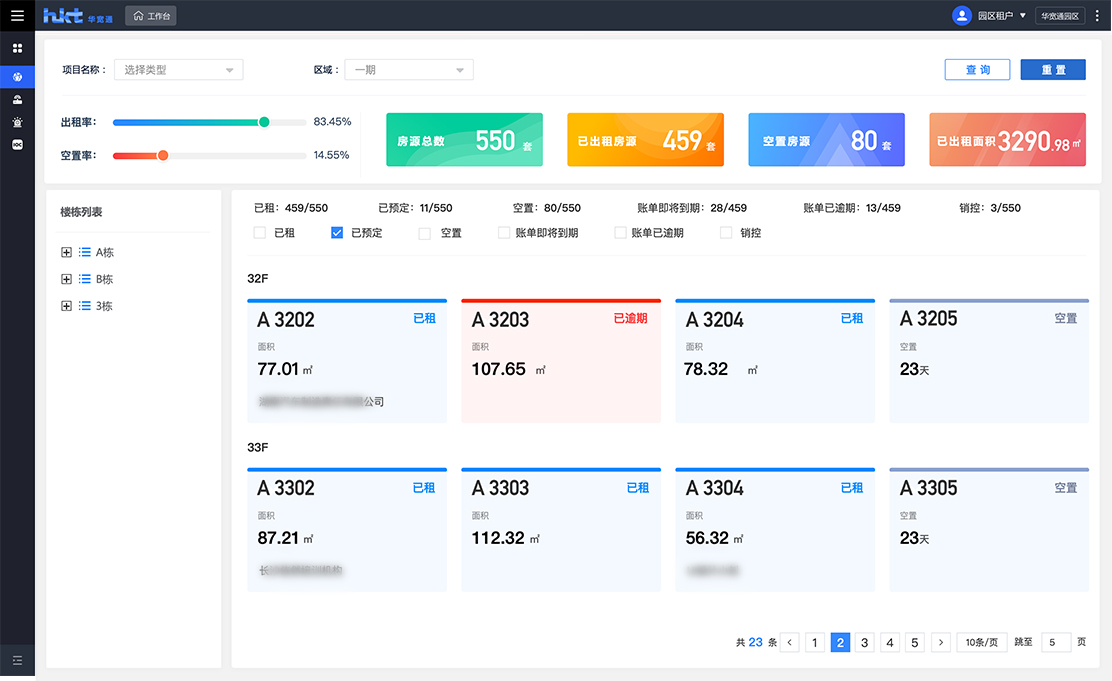The width and height of the screenshot is (1112, 681).
Task: Go to page 5
Action: [915, 643]
